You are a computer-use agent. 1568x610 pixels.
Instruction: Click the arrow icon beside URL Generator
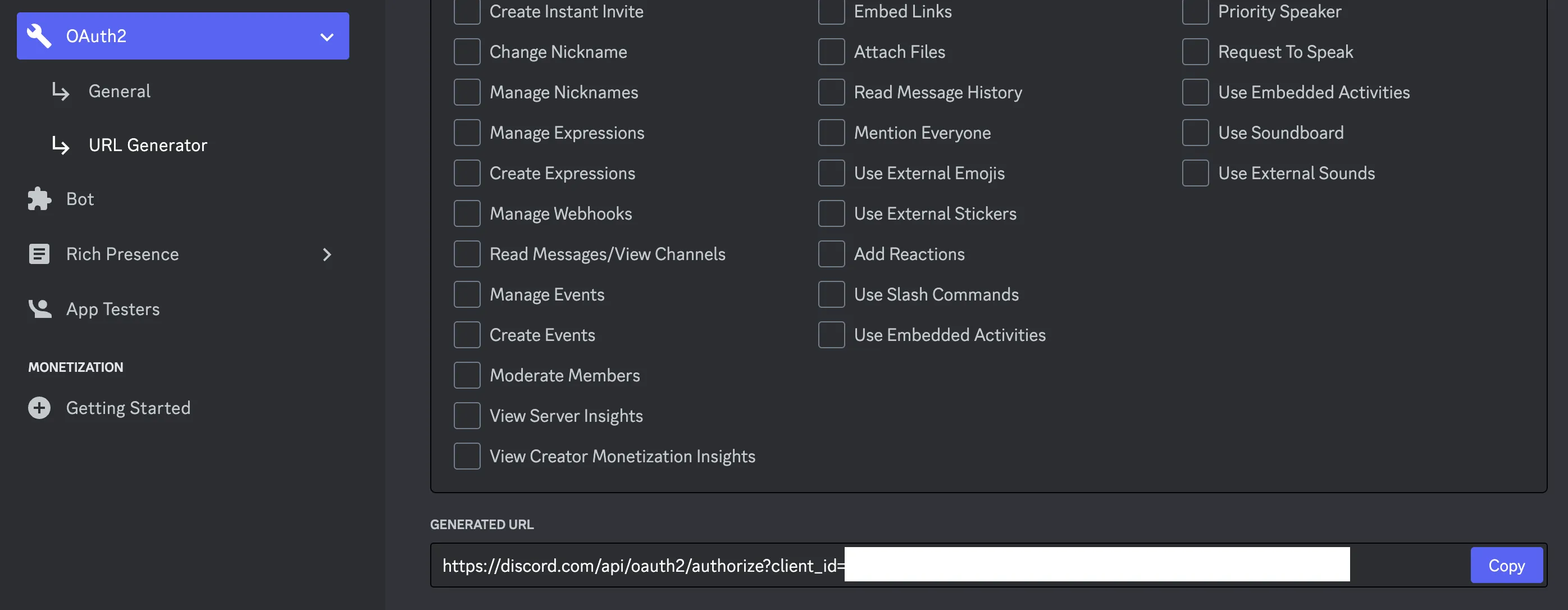[x=61, y=145]
